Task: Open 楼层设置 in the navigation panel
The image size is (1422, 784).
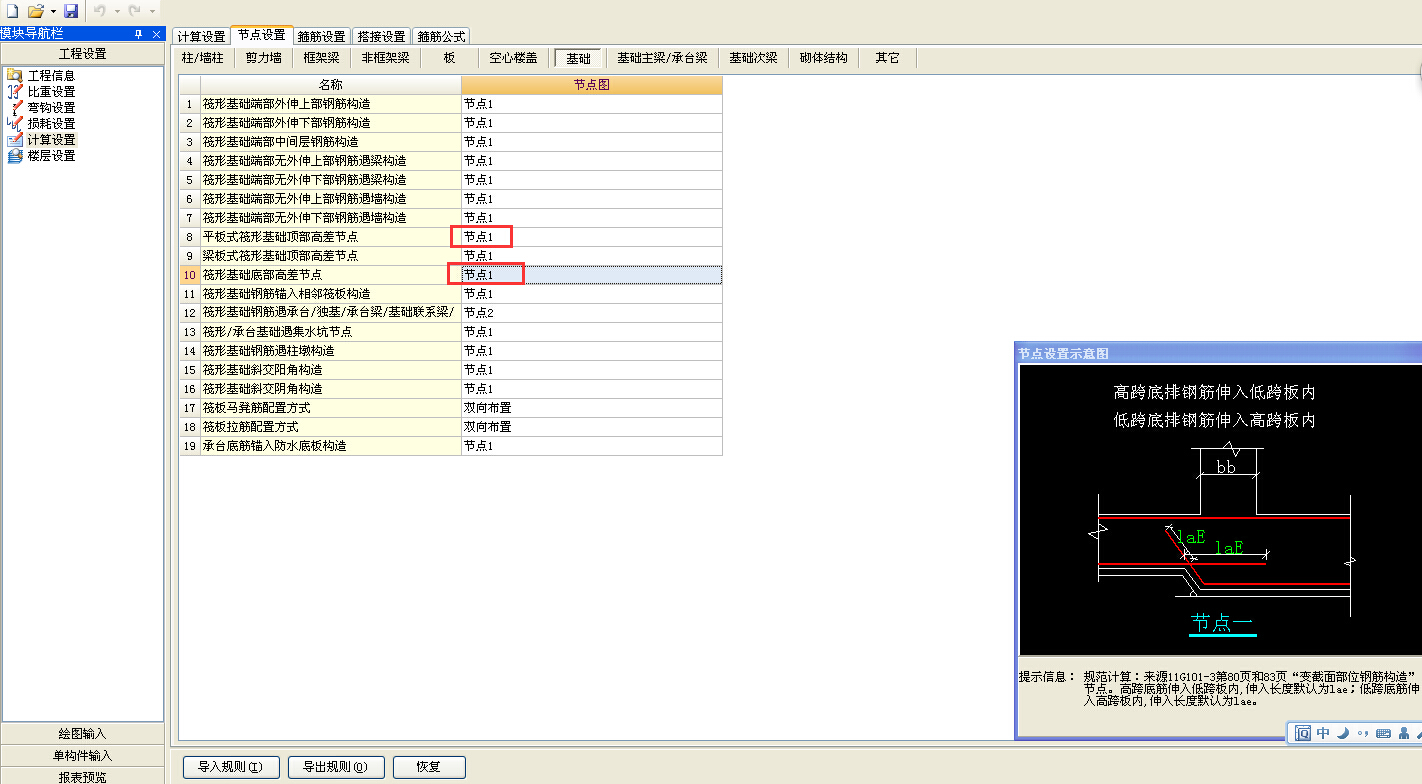Action: pyautogui.click(x=51, y=155)
